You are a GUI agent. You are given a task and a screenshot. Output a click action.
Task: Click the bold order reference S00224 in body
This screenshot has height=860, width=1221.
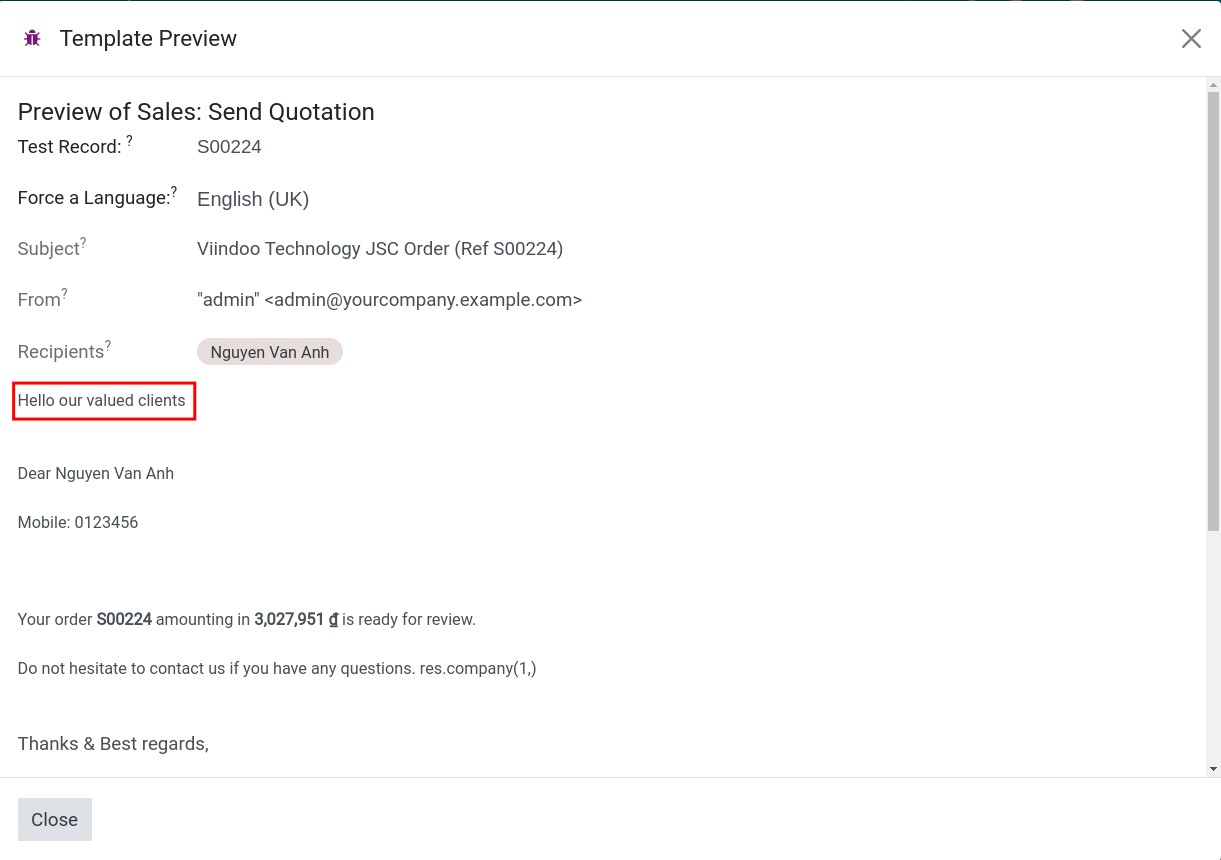click(124, 620)
